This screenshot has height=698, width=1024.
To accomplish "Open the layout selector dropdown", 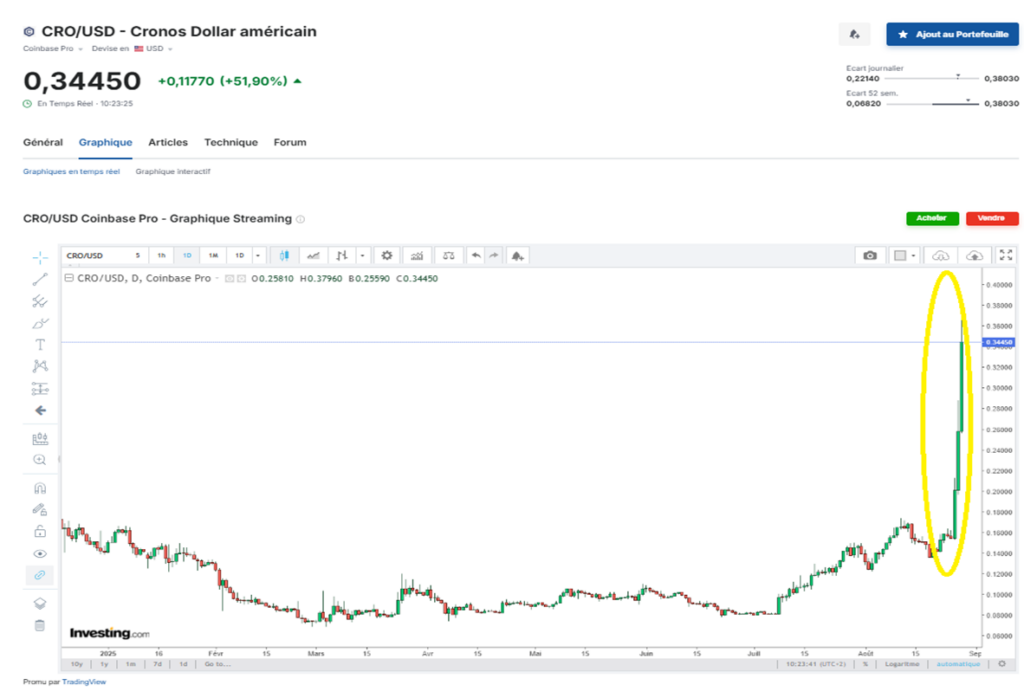I will coord(904,255).
